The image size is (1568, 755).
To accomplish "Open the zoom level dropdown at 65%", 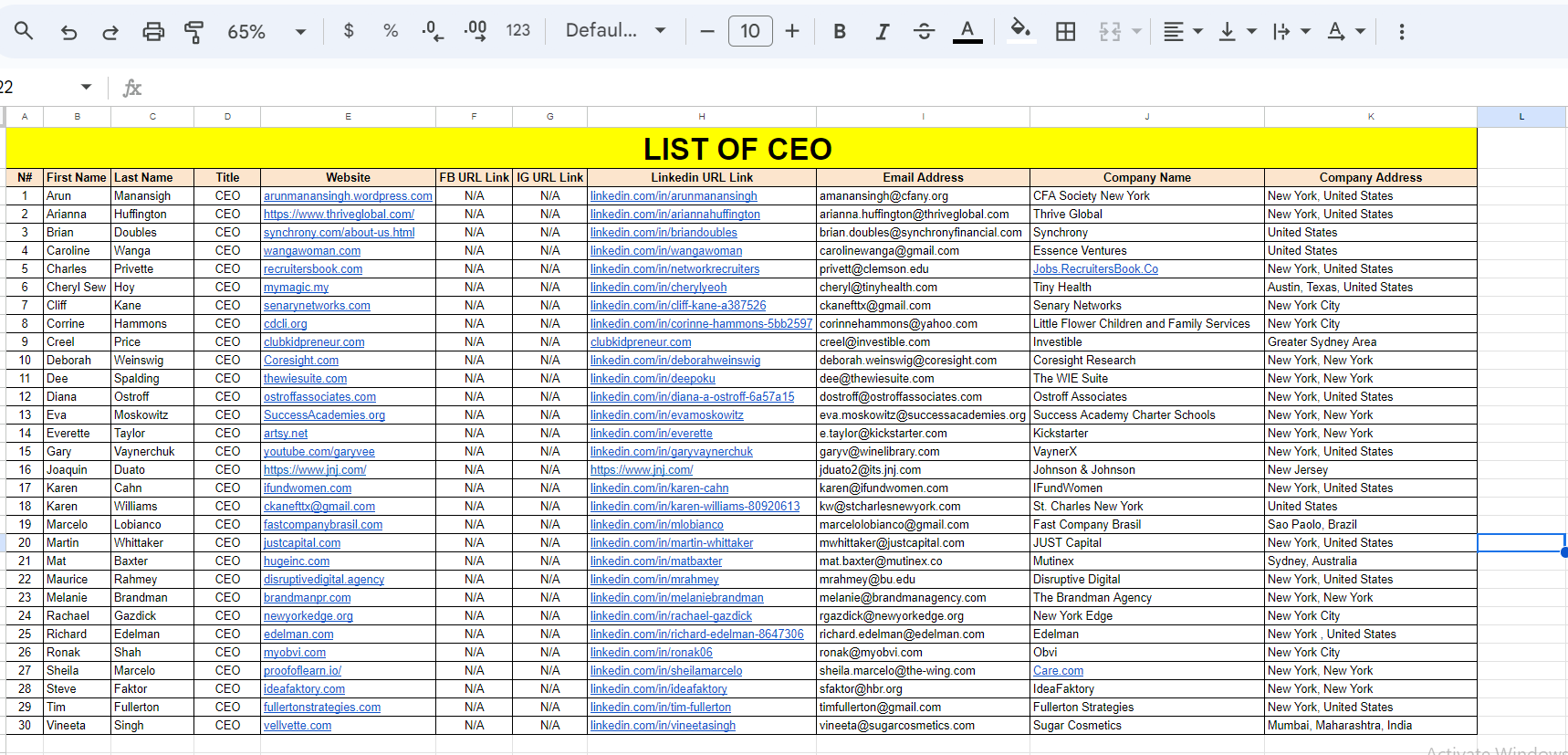I will 266,31.
